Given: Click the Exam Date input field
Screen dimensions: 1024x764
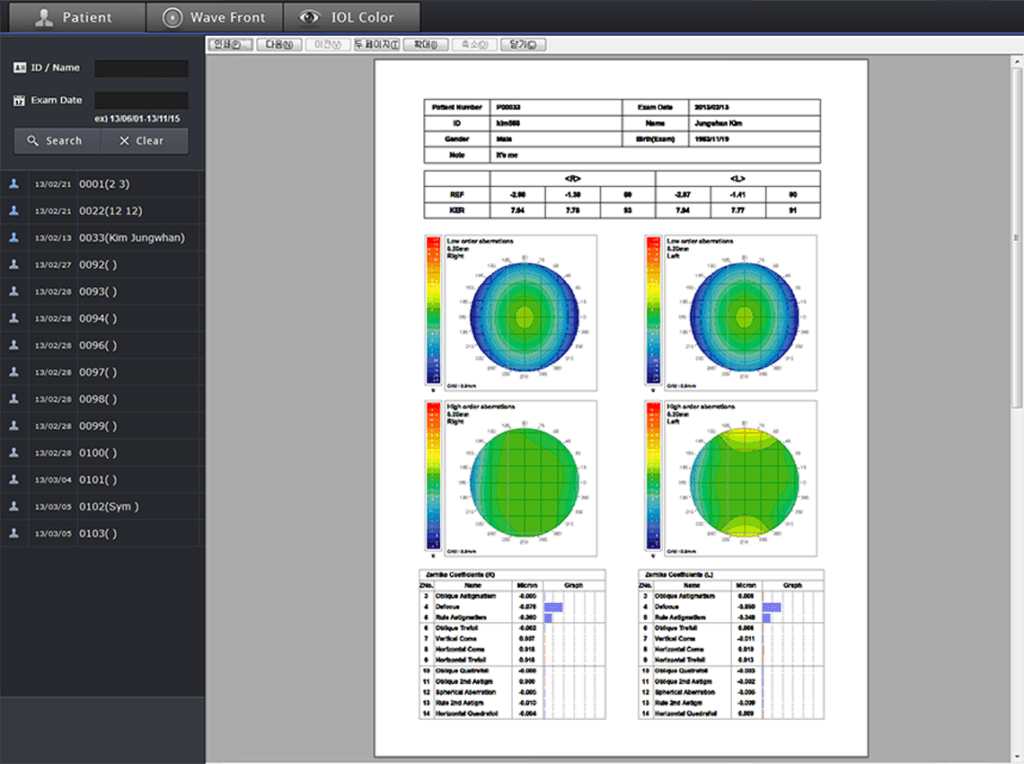Looking at the screenshot, I should (141, 100).
